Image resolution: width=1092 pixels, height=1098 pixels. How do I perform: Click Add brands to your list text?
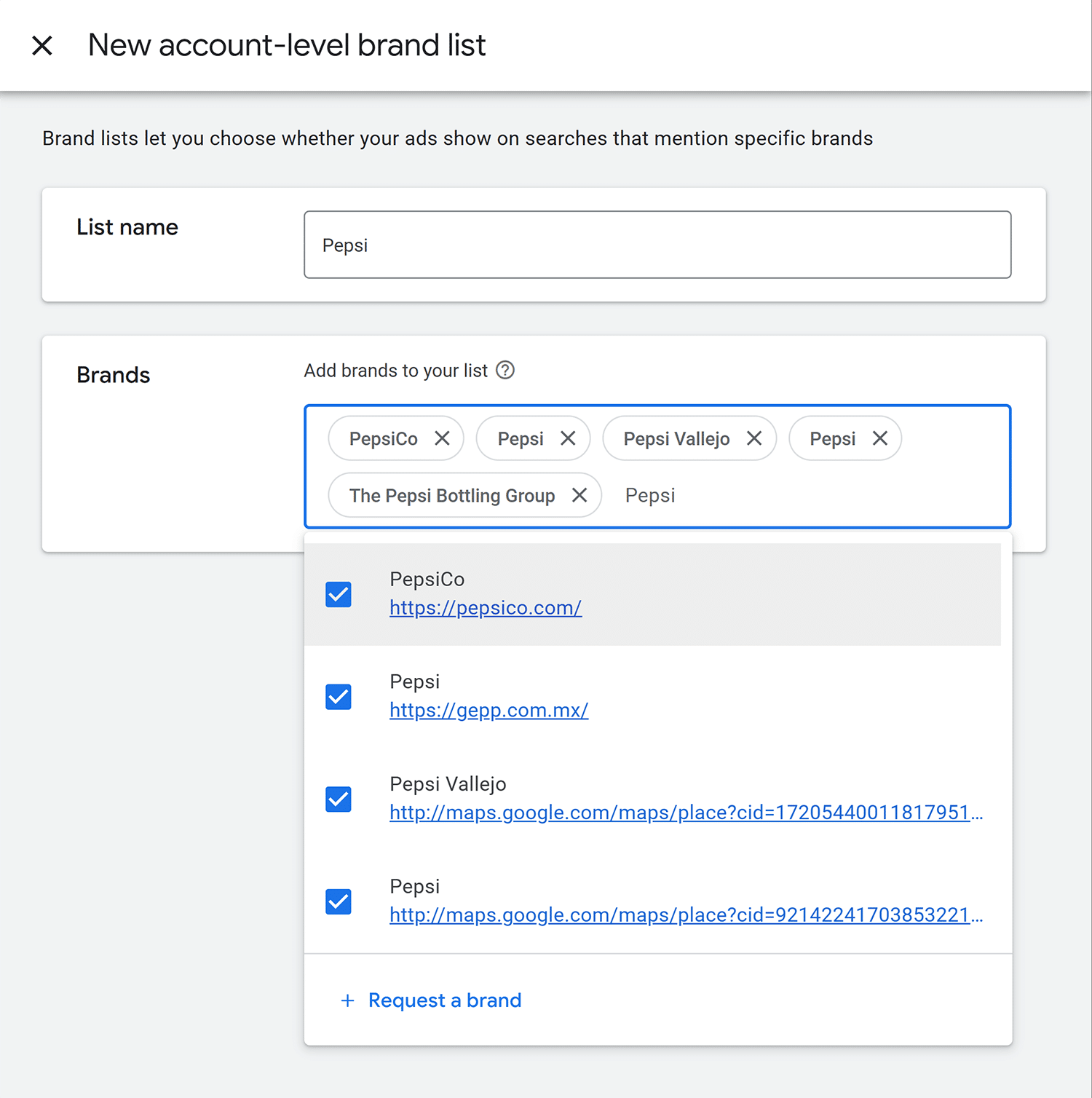[x=395, y=371]
